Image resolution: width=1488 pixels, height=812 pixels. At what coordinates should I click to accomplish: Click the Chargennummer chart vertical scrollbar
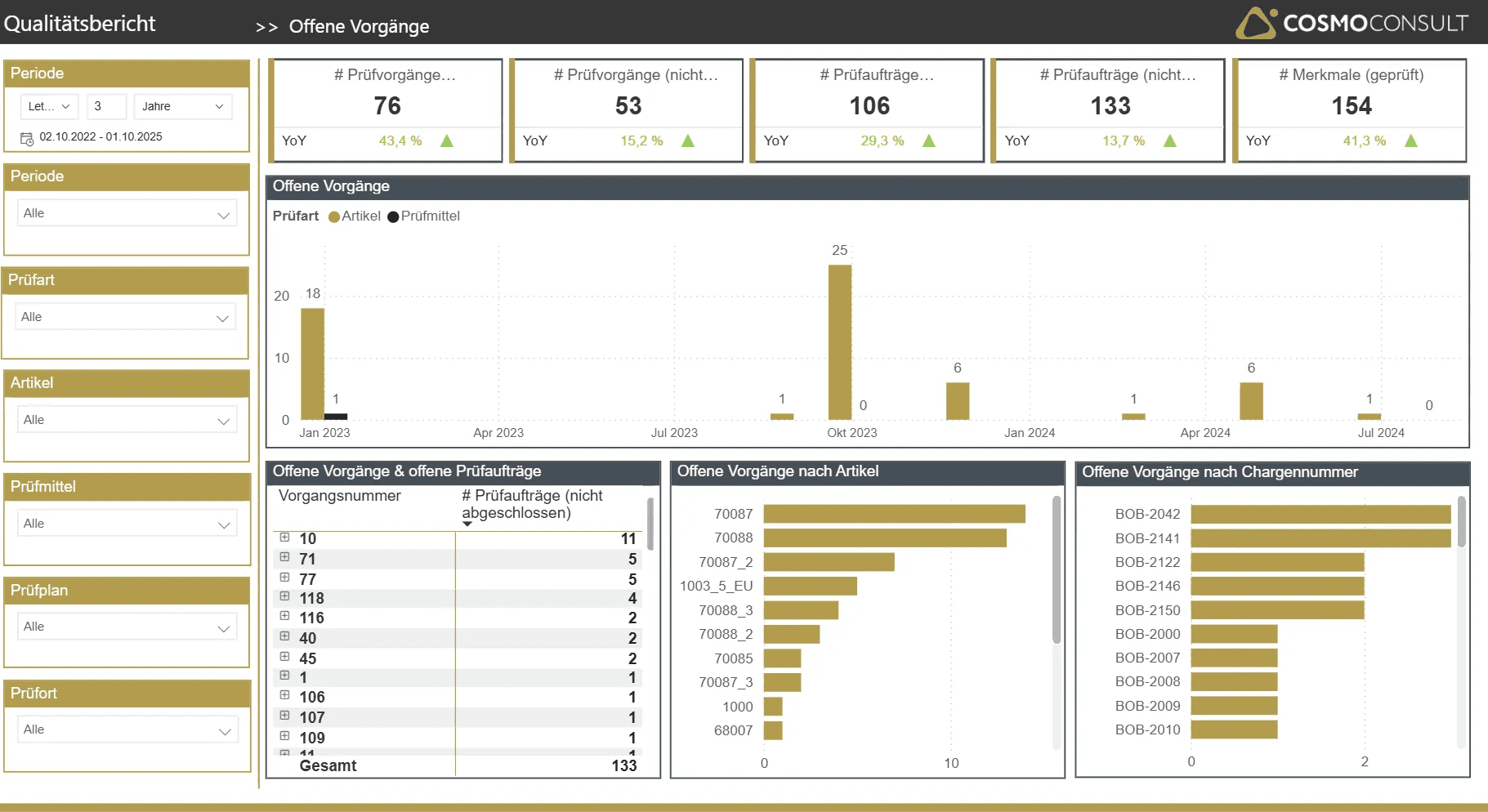point(1461,522)
